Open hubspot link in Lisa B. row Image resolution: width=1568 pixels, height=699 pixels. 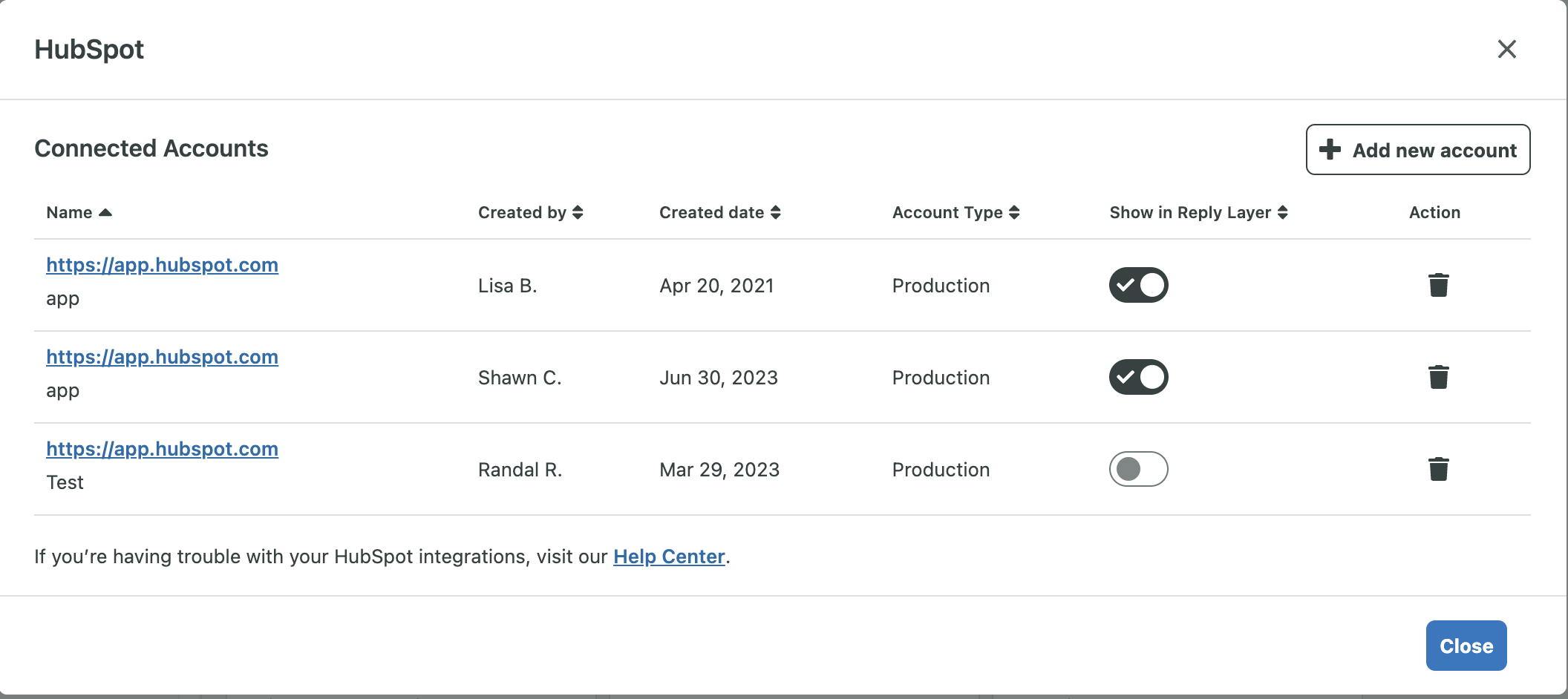(162, 265)
